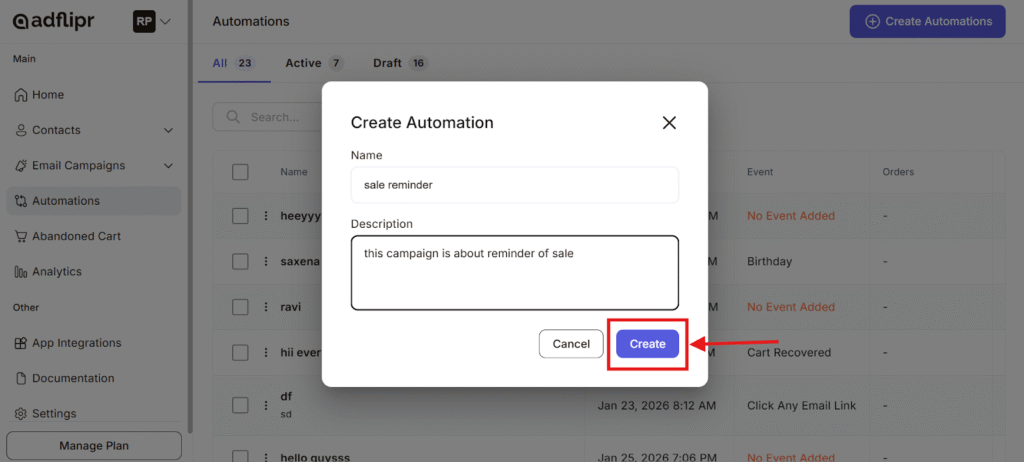Click the Home icon in sidebar

click(x=21, y=95)
